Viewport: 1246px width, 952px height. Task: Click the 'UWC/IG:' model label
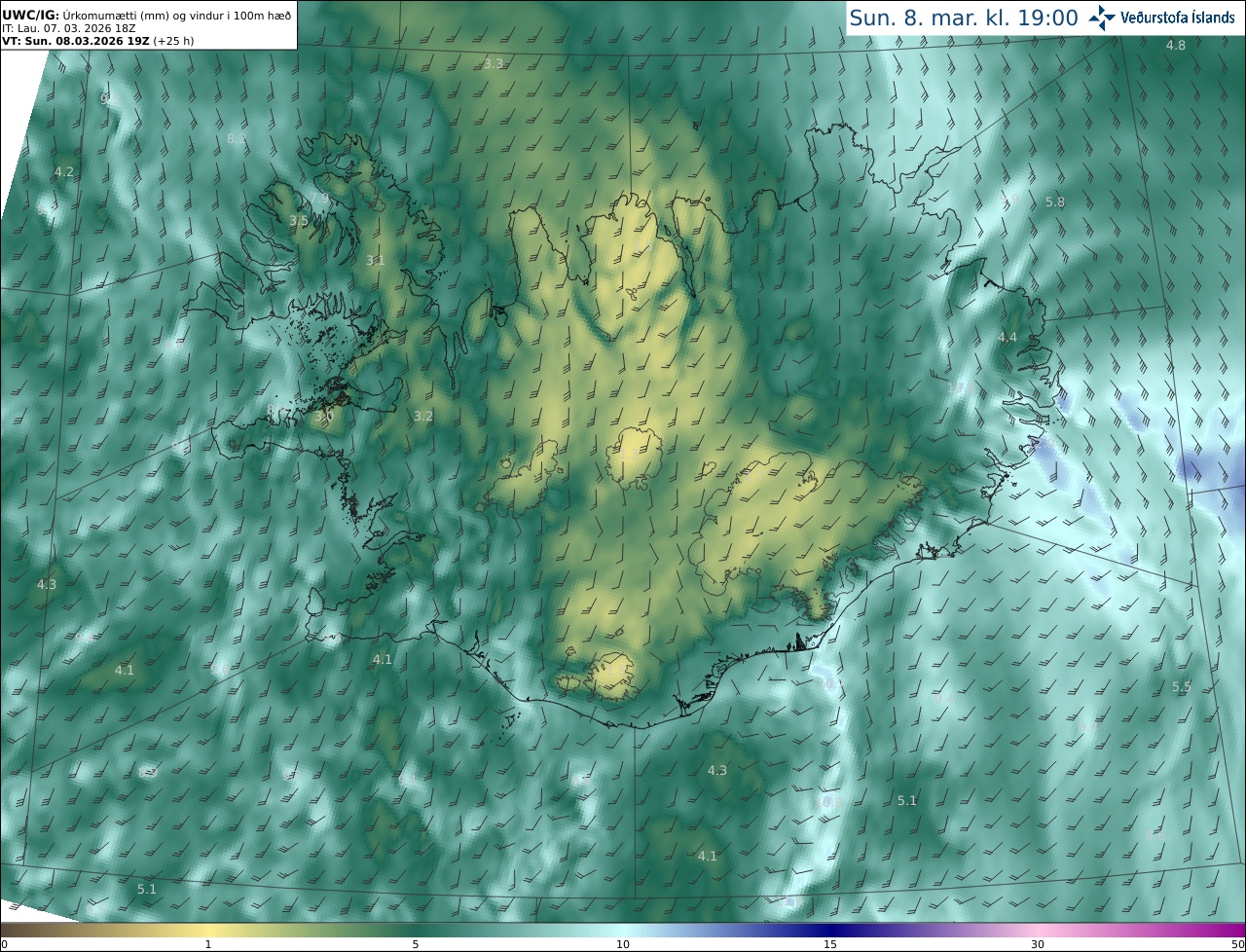[x=31, y=15]
